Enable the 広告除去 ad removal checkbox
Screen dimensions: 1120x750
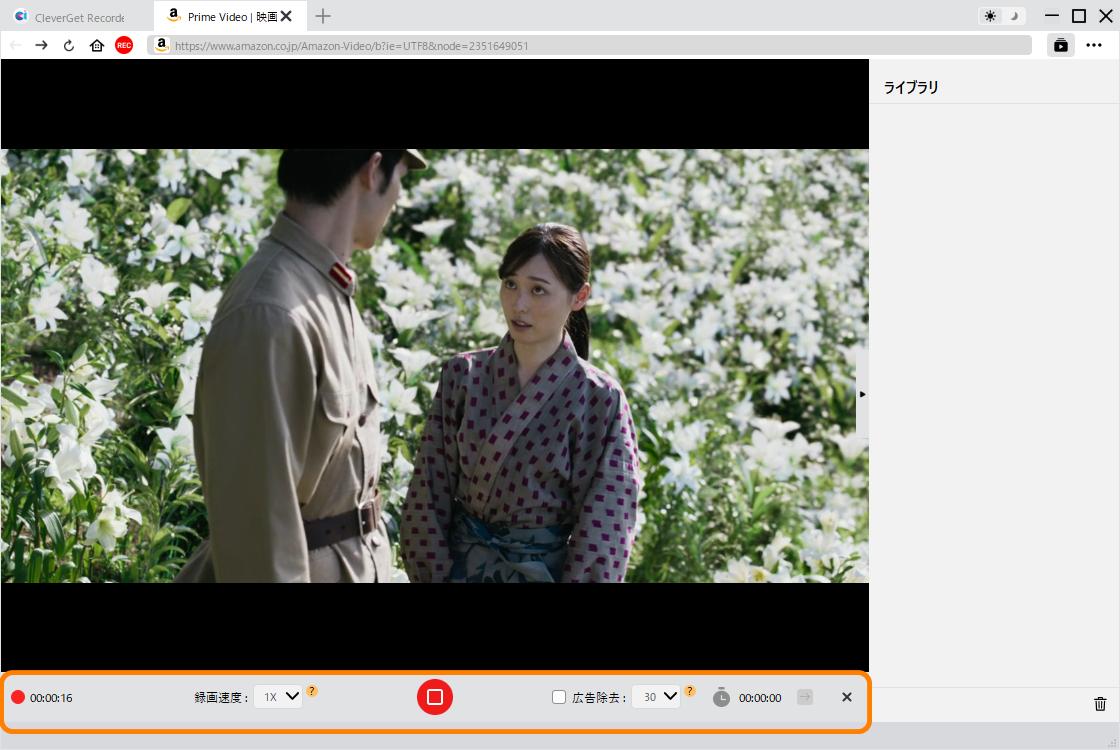(x=559, y=697)
